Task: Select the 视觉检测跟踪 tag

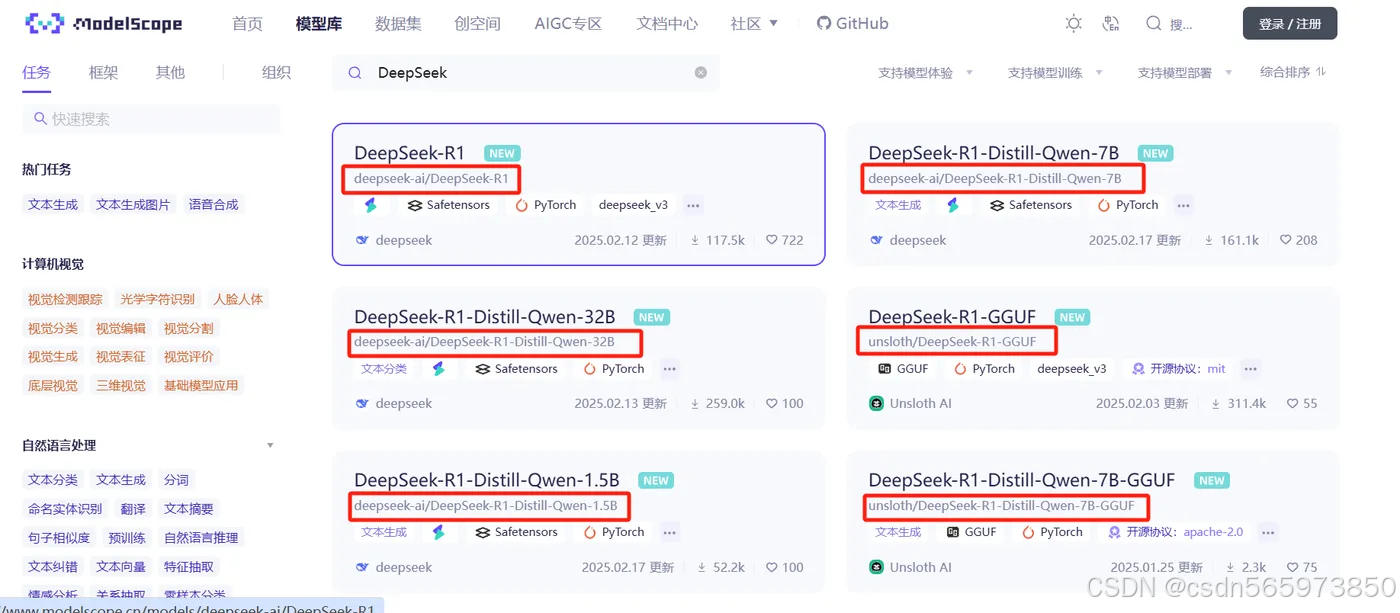Action: click(x=65, y=299)
